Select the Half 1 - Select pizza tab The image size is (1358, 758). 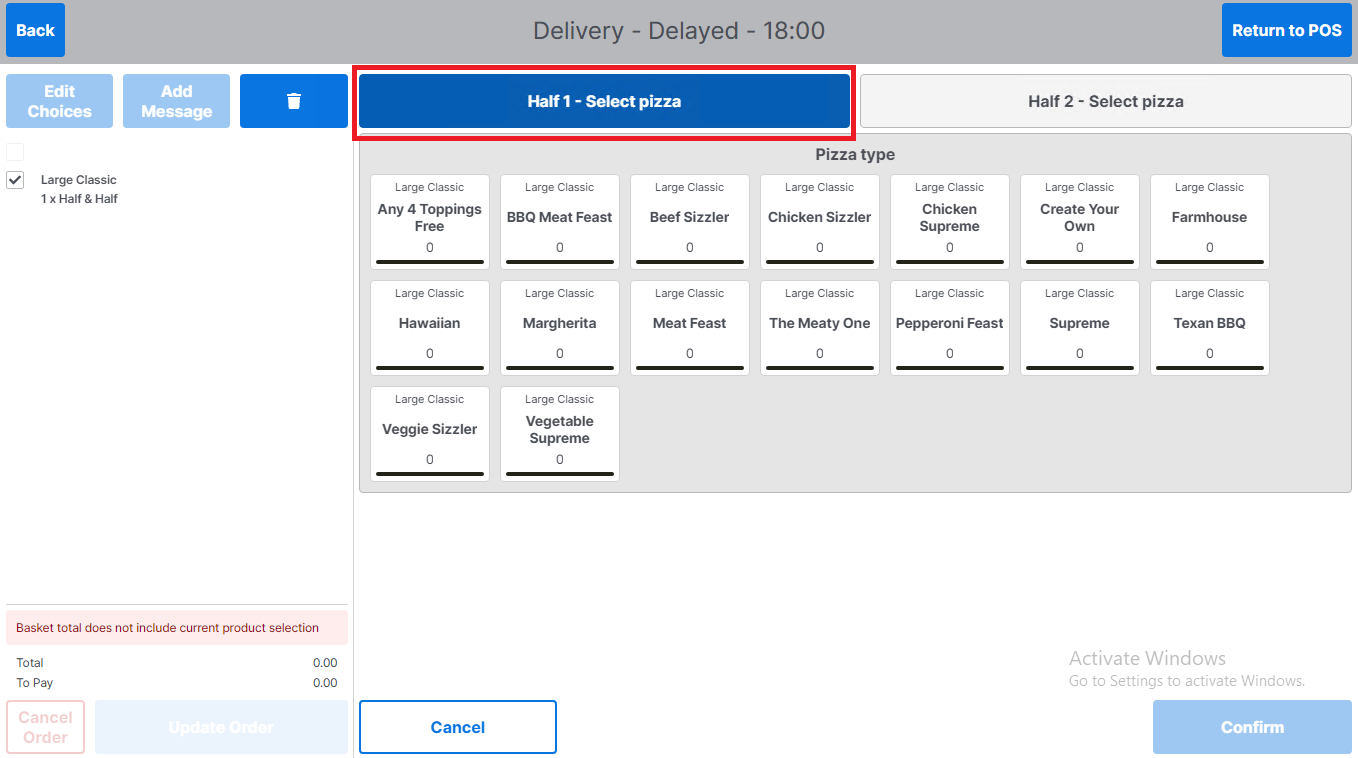tap(604, 101)
